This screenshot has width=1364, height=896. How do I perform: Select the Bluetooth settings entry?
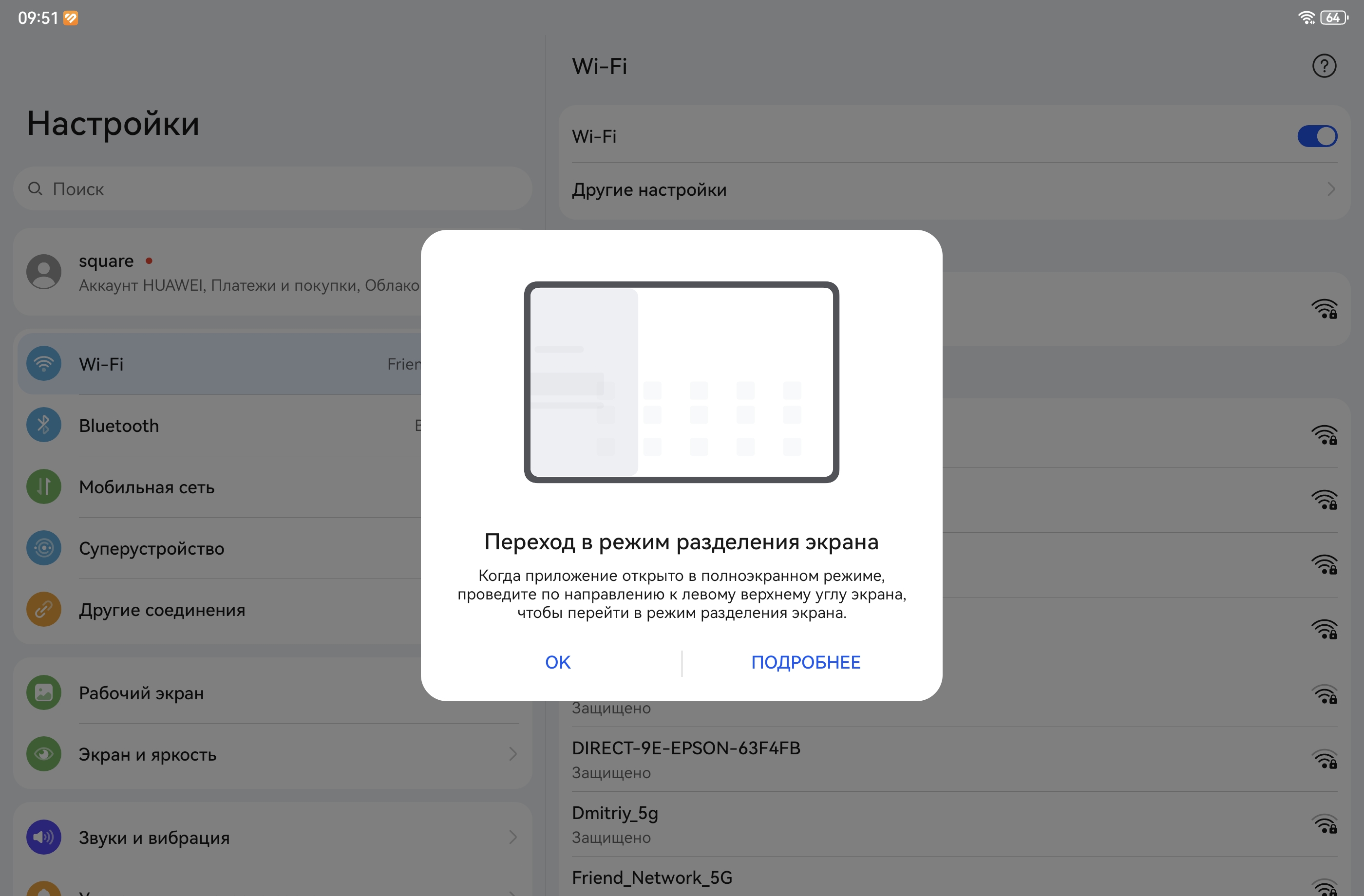[x=119, y=426]
